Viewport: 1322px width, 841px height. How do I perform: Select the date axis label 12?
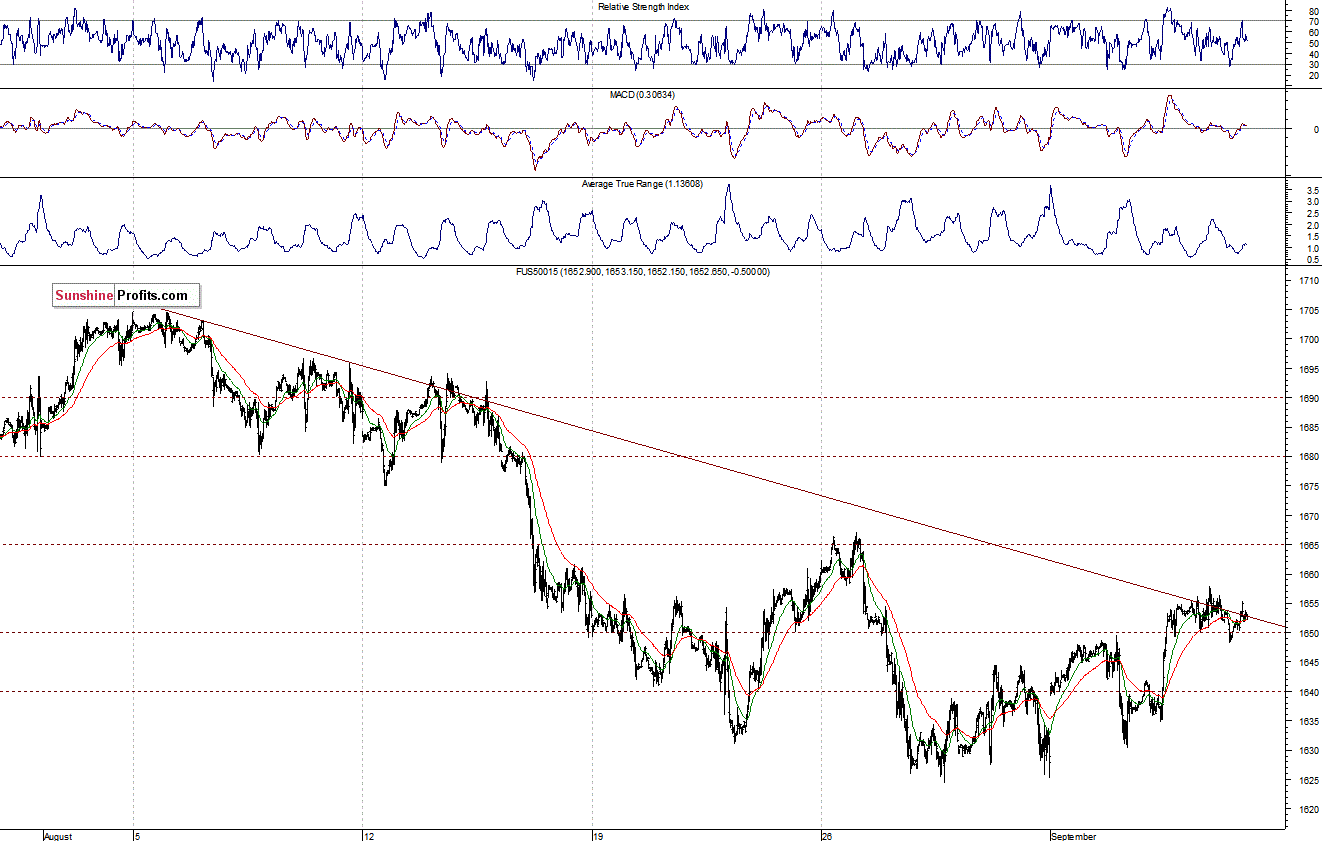(369, 835)
